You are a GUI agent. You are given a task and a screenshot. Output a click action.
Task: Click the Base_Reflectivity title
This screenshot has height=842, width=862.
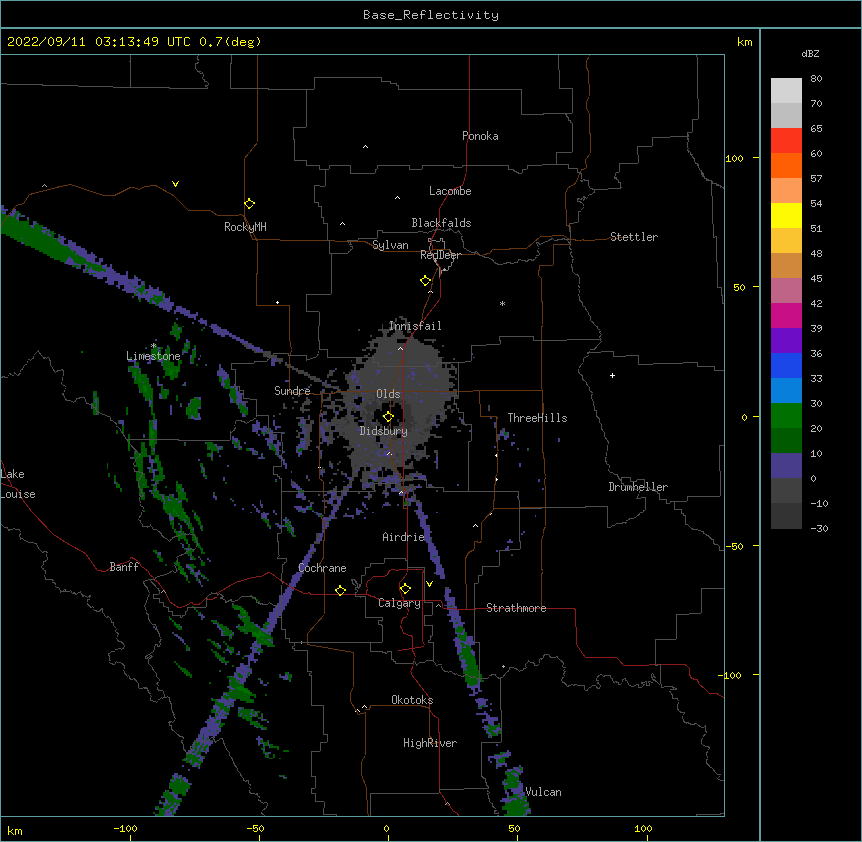(431, 15)
